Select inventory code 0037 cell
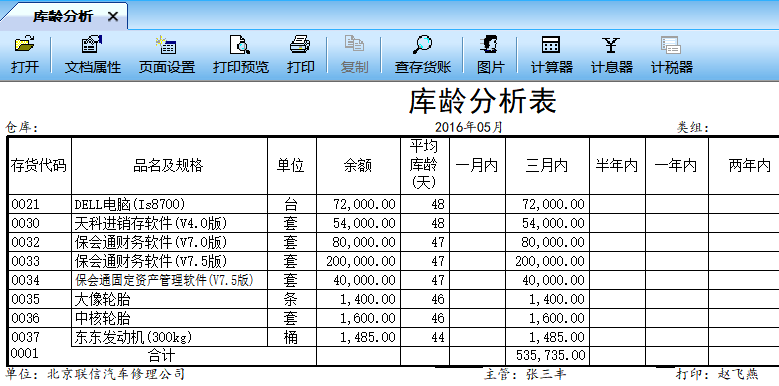 (x=39, y=337)
